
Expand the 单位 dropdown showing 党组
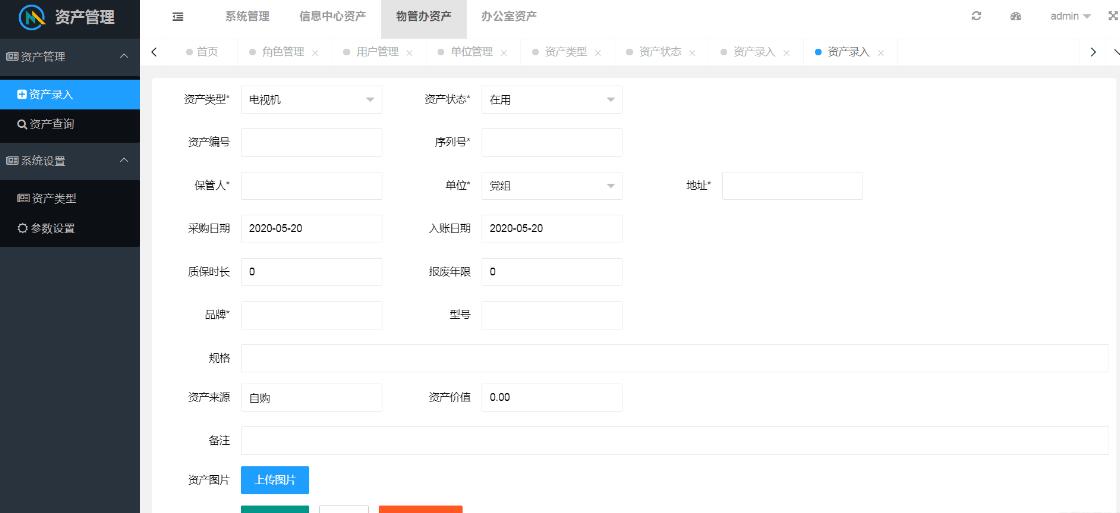tap(551, 186)
